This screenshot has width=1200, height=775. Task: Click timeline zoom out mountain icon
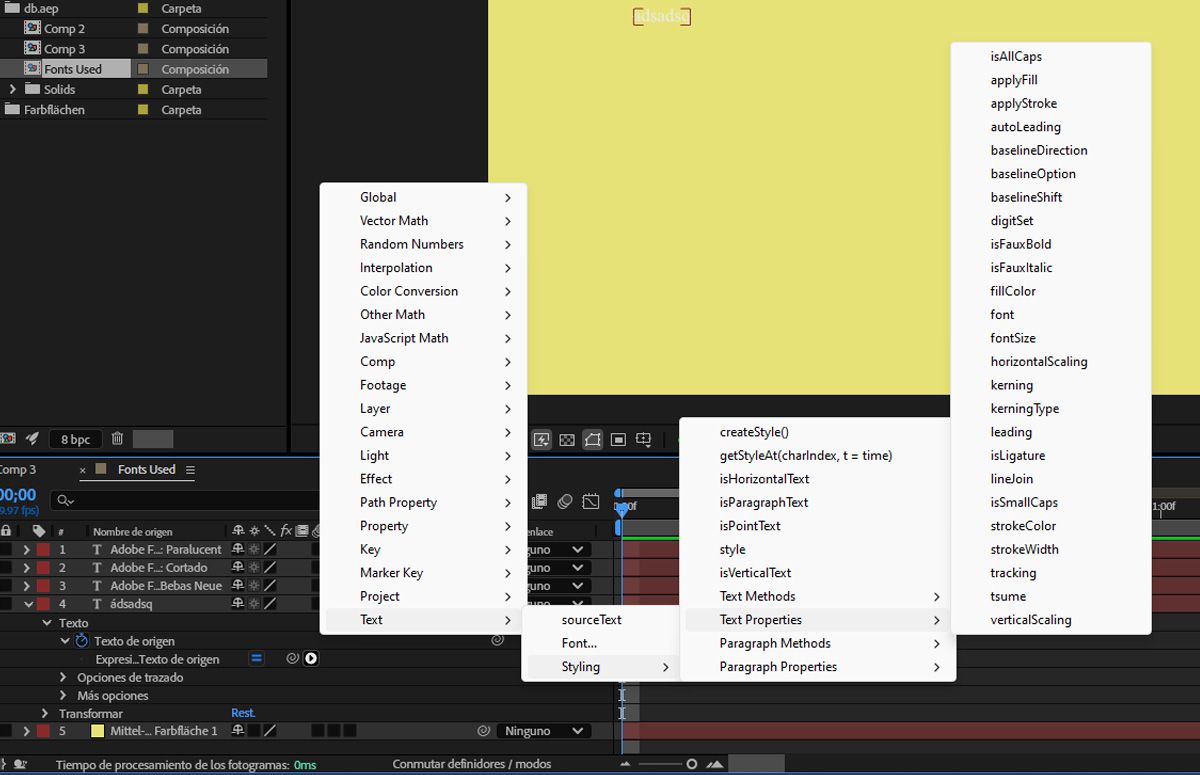625,764
